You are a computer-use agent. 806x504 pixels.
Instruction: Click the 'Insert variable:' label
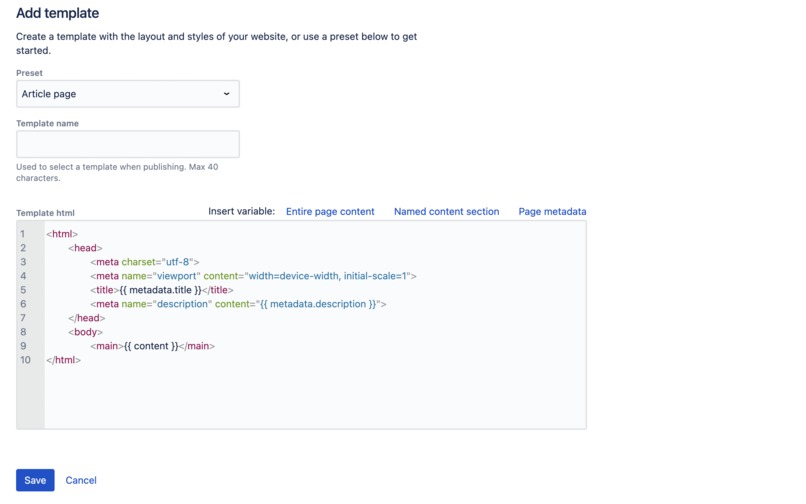[x=242, y=211]
